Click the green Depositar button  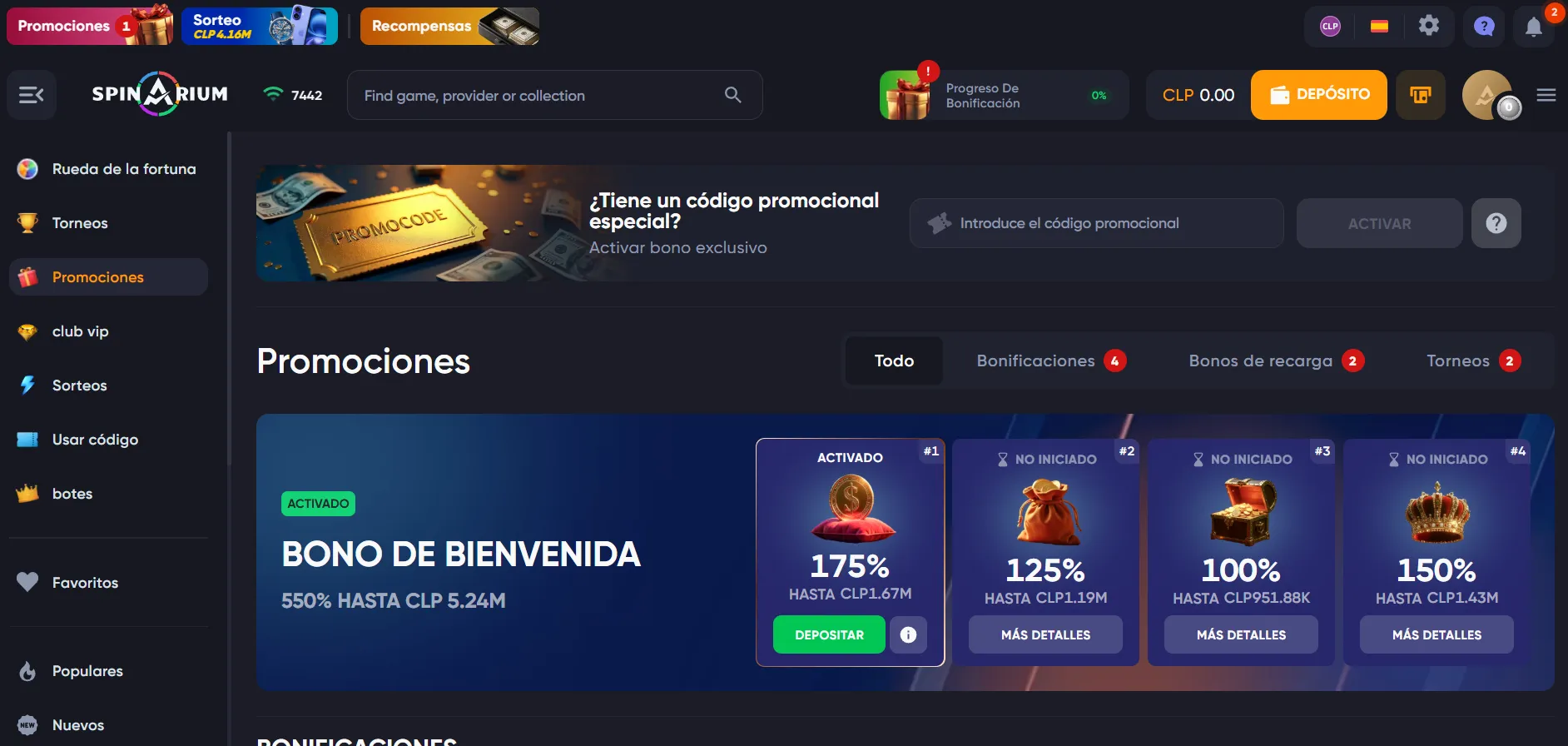tap(829, 634)
